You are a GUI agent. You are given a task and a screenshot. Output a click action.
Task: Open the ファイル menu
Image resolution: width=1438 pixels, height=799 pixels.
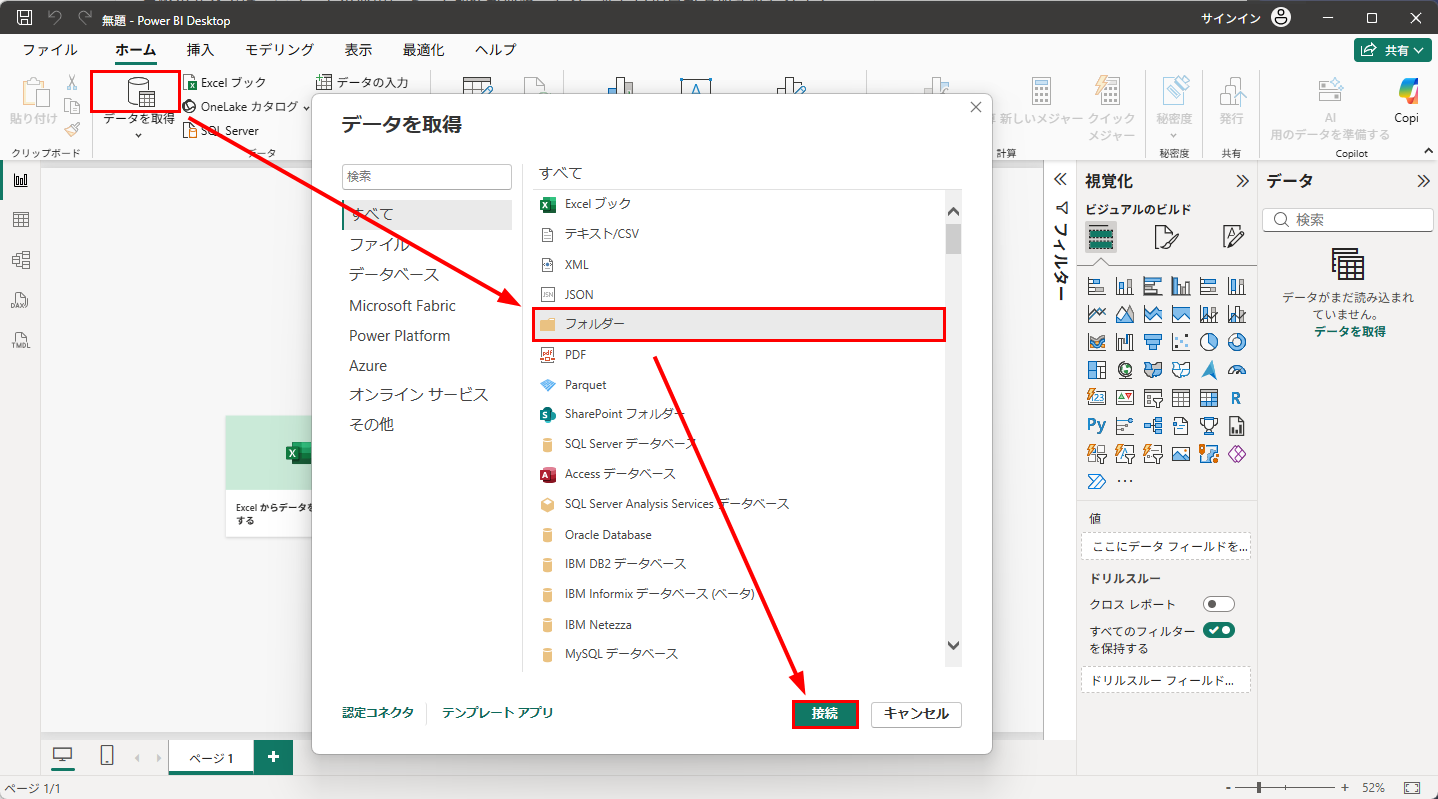click(50, 50)
